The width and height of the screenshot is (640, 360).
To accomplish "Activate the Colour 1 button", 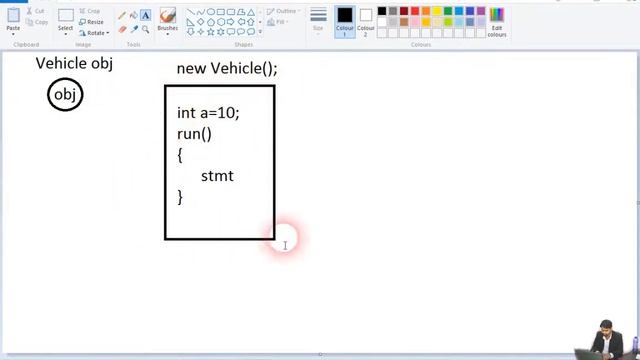I will pos(344,22).
